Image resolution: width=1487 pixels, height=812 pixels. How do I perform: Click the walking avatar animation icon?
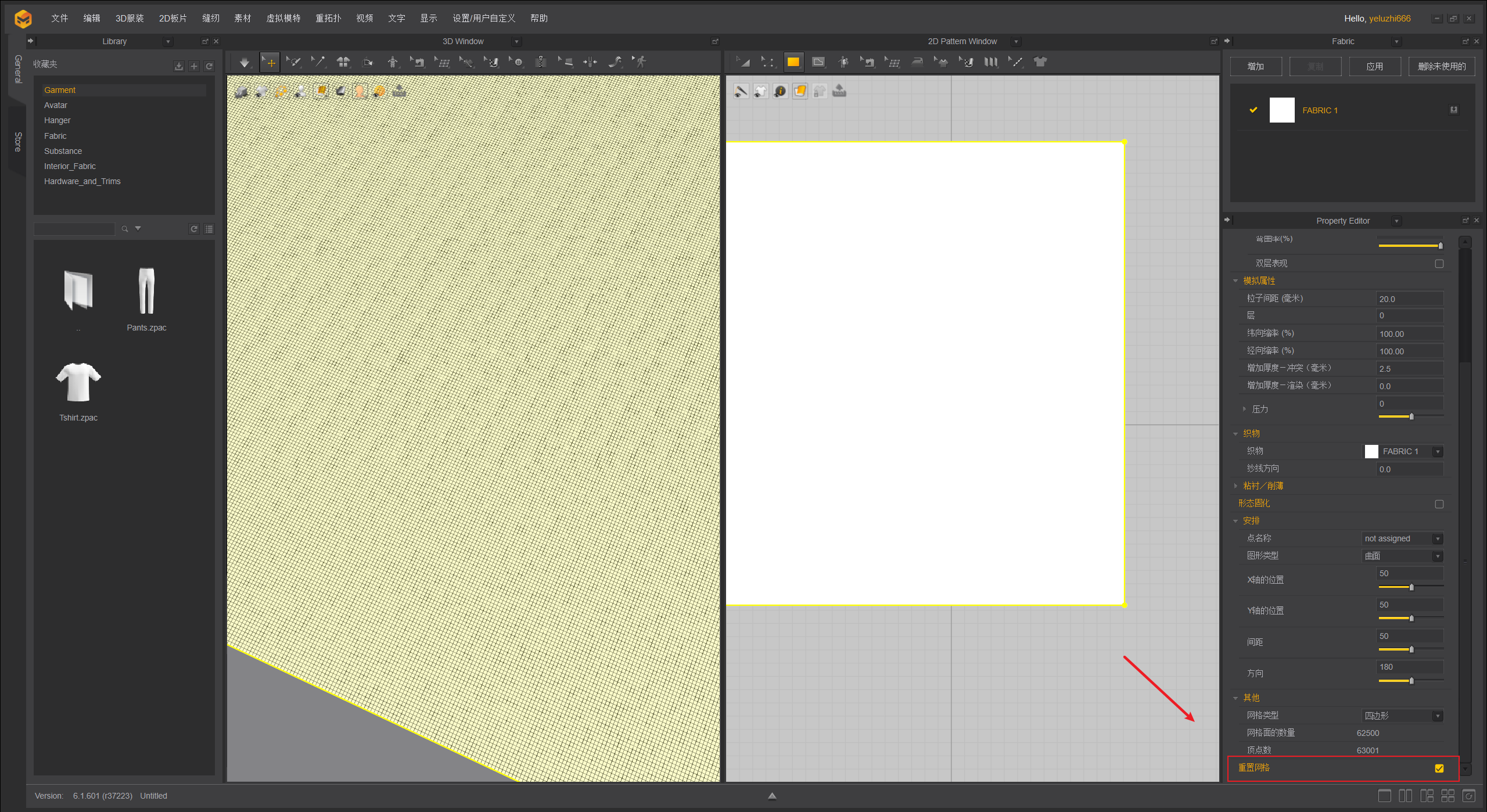coord(641,62)
